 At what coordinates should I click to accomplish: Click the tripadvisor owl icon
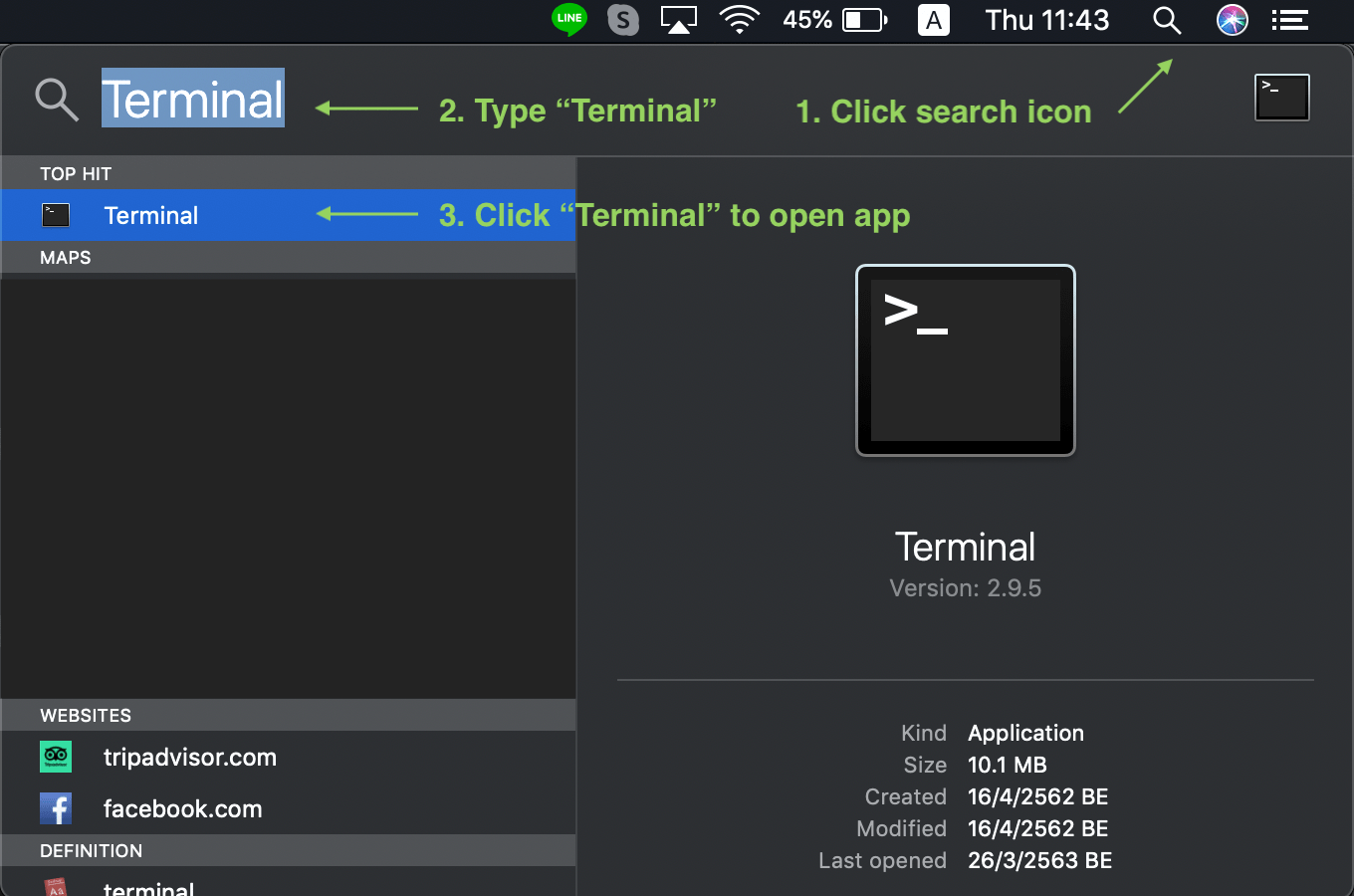(x=56, y=757)
